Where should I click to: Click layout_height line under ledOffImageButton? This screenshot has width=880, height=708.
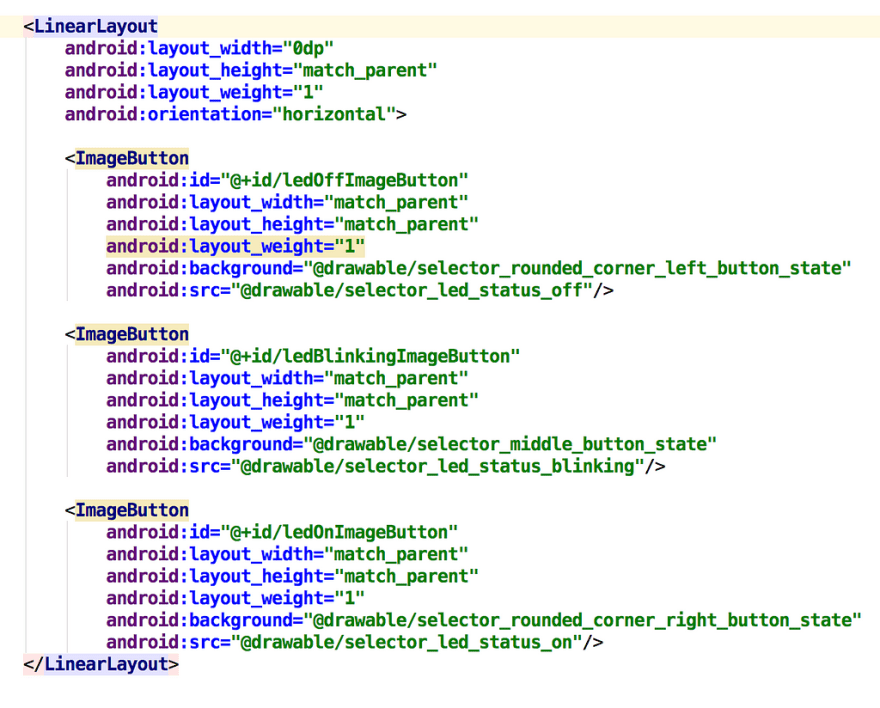pos(292,224)
